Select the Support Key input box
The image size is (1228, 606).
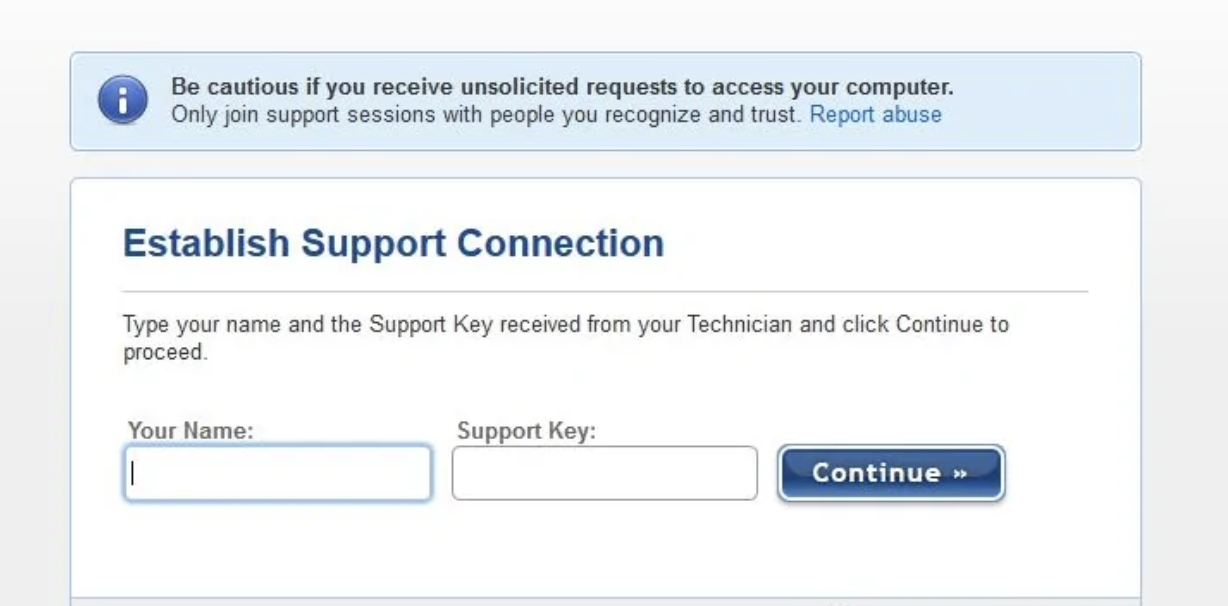605,473
